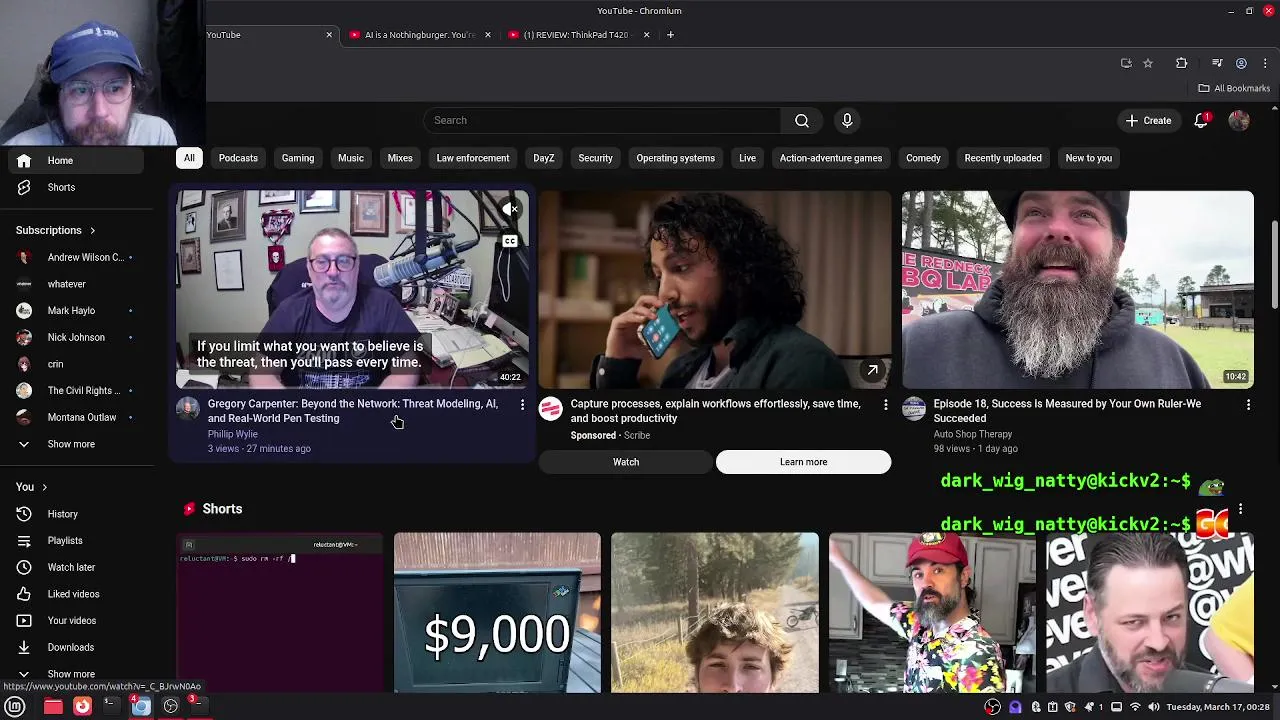Open the Chromium extensions puzzle icon
Image resolution: width=1280 pixels, height=720 pixels.
1181,63
